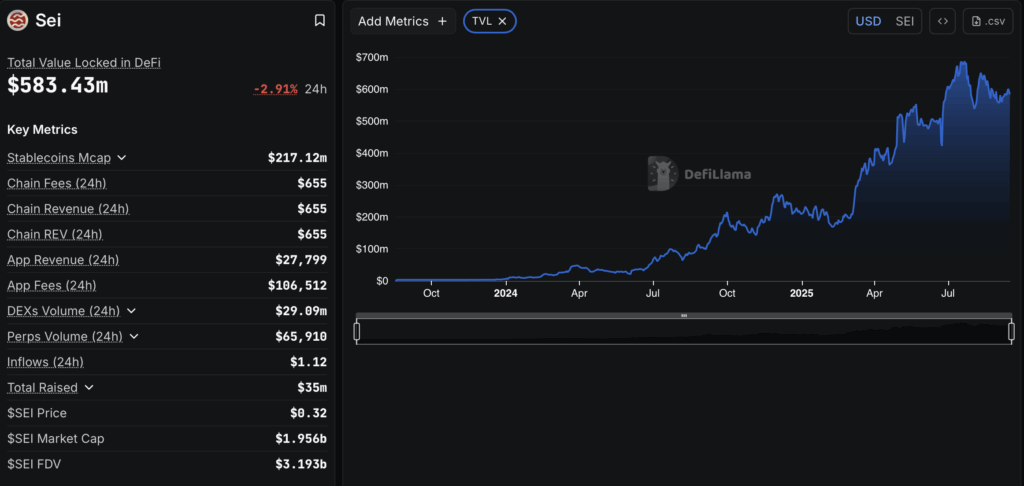Click the $SEI Price value $0.32

tap(308, 413)
